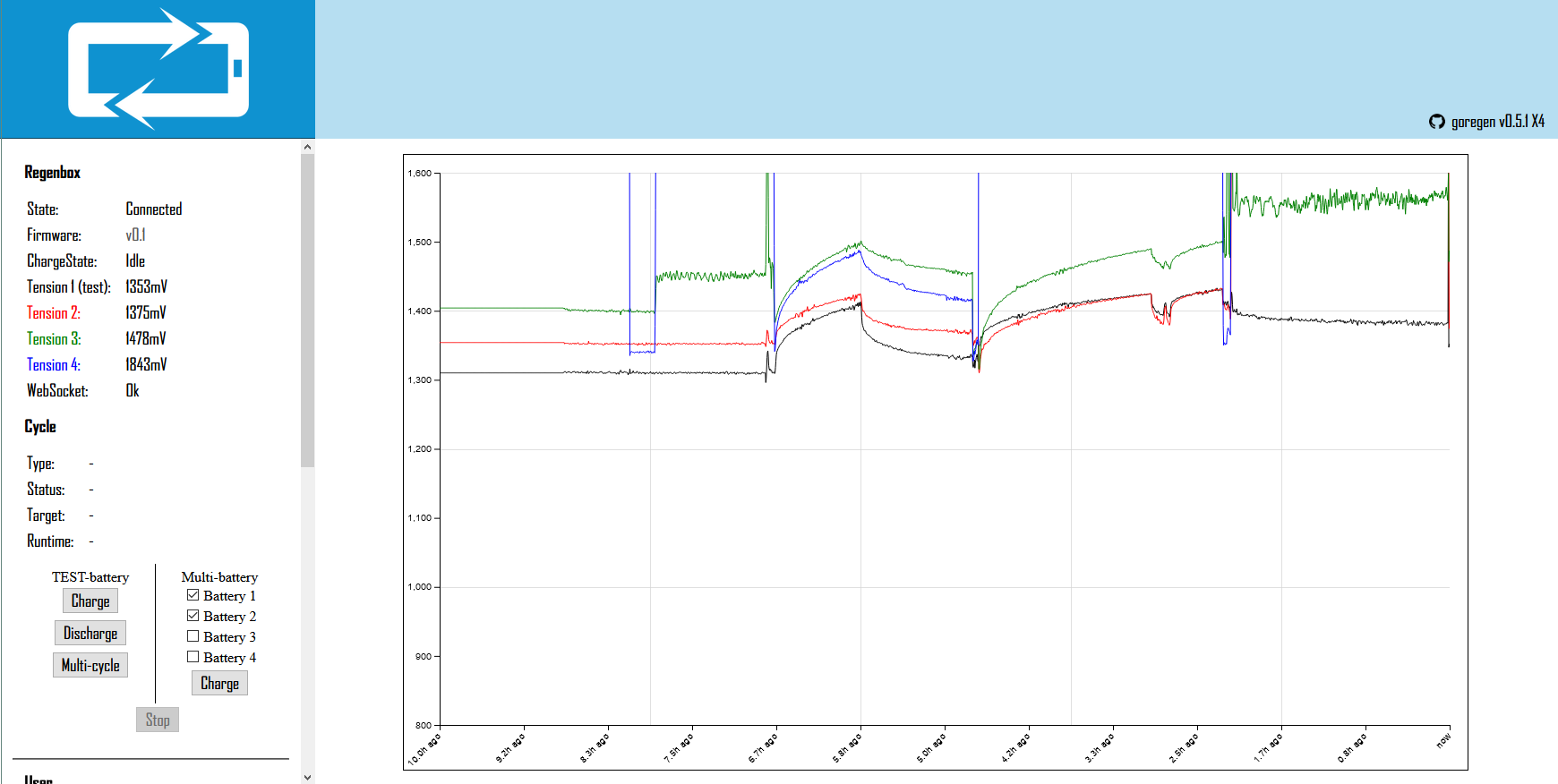Click the Regenbox battery cycle logo

(x=158, y=70)
